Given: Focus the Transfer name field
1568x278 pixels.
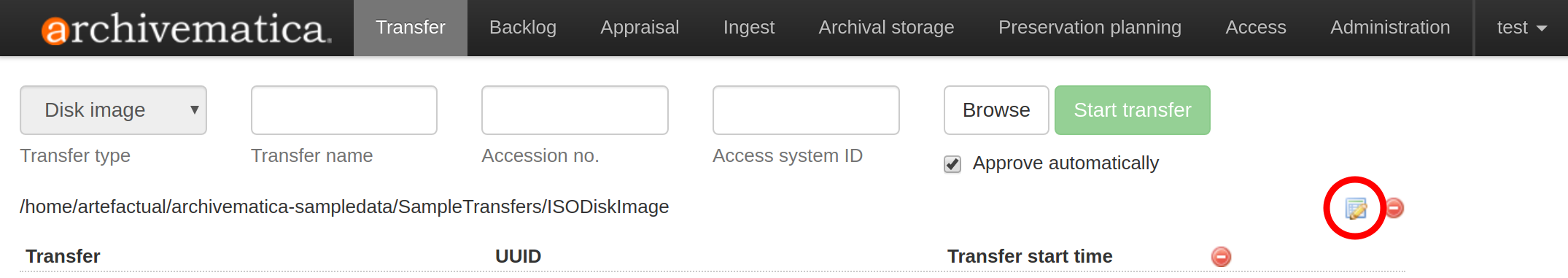Looking at the screenshot, I should pyautogui.click(x=344, y=110).
